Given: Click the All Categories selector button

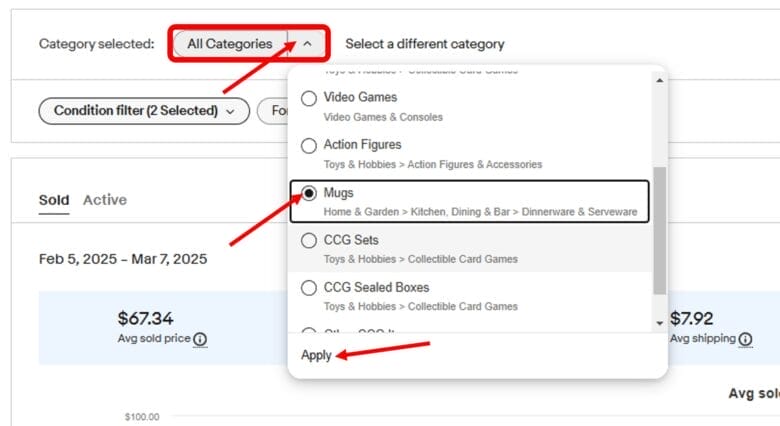Looking at the screenshot, I should [x=229, y=44].
